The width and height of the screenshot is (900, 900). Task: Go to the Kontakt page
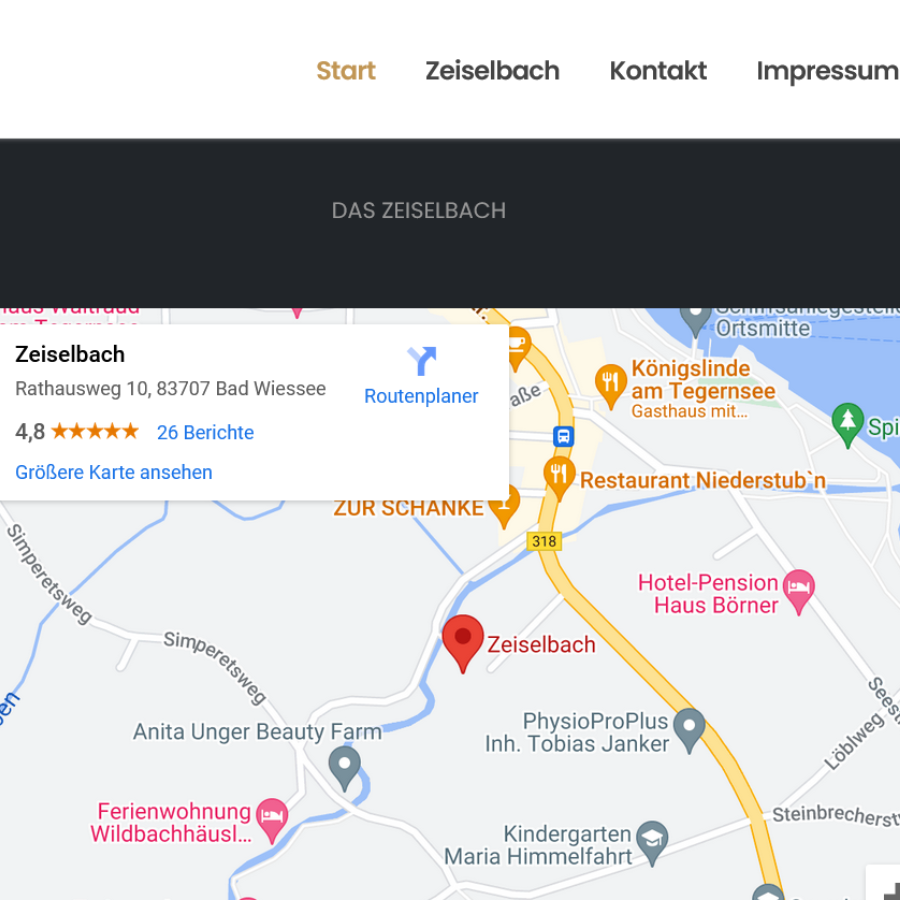click(x=658, y=71)
